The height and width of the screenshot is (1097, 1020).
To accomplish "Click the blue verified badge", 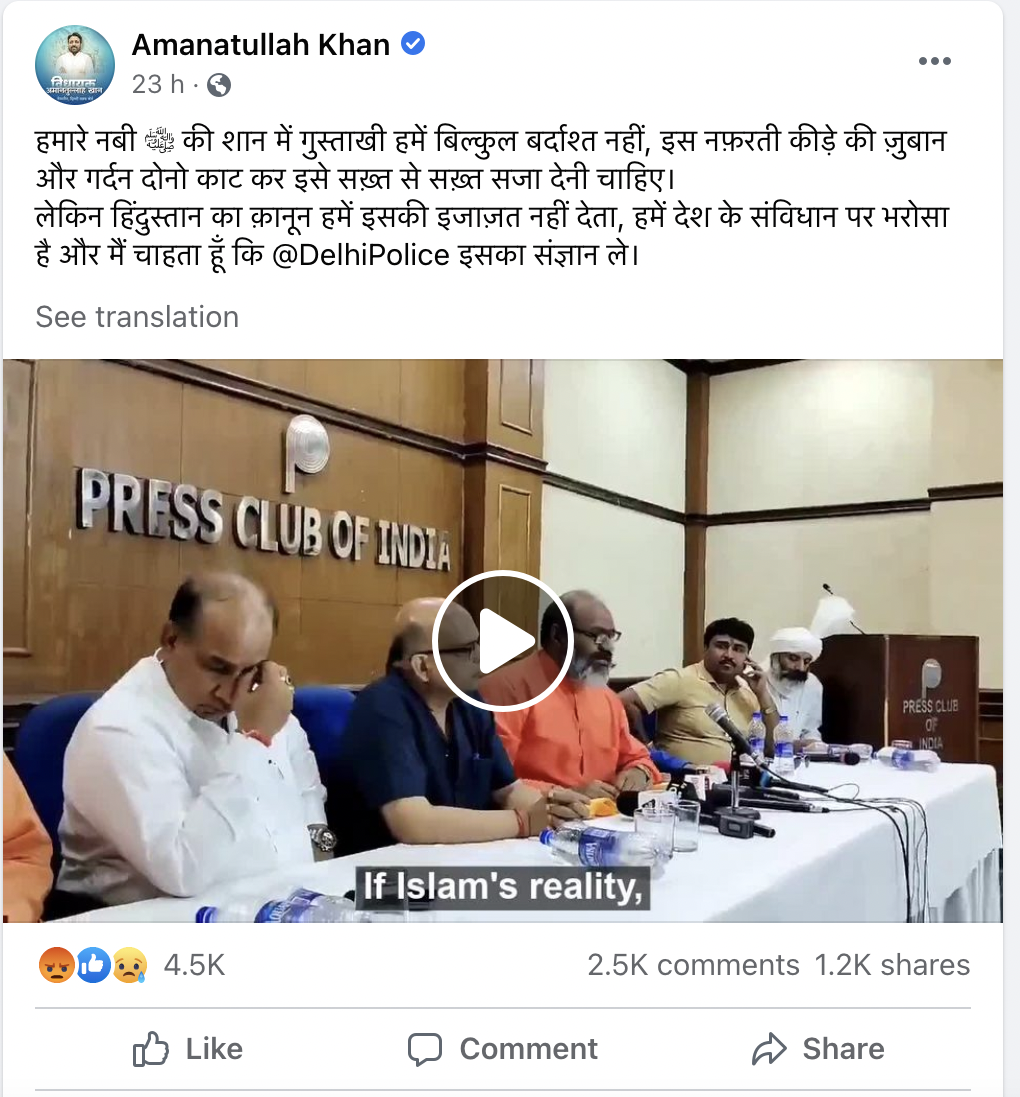I will 413,43.
